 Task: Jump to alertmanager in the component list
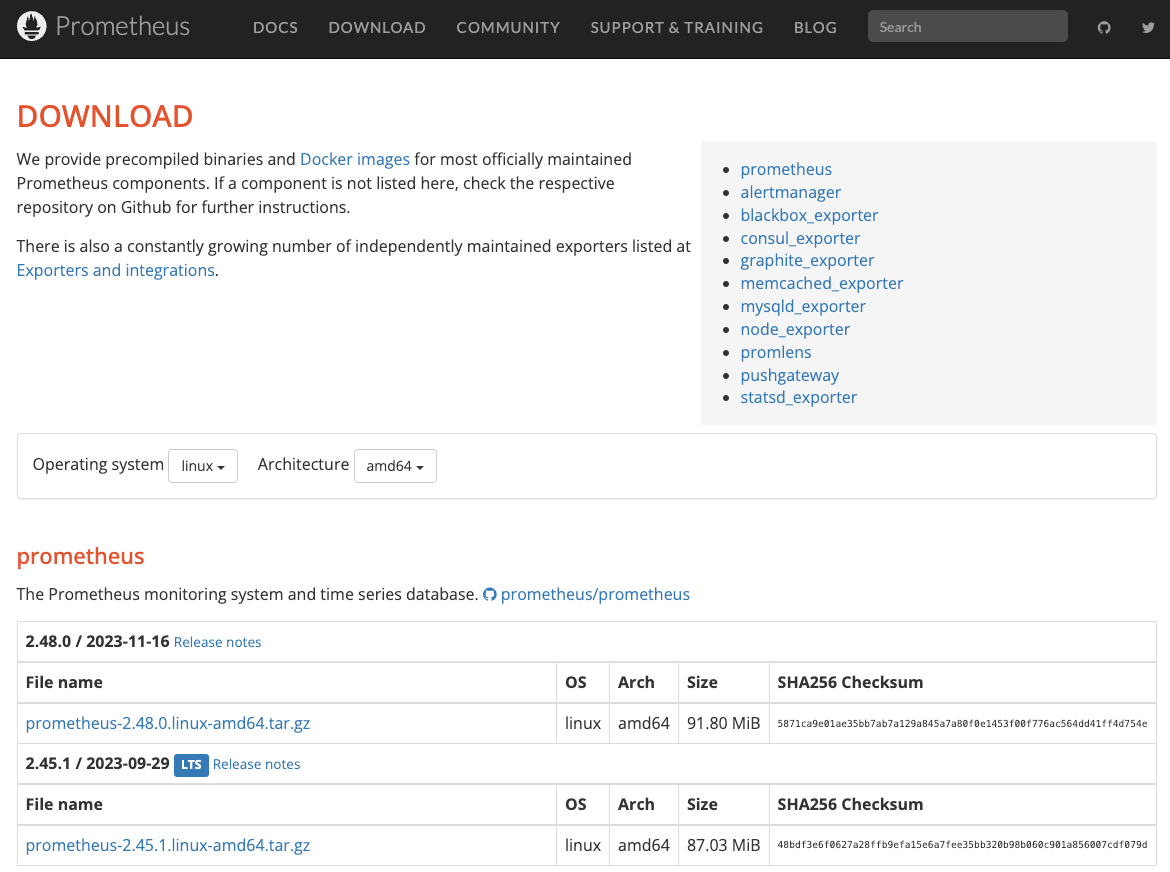point(790,192)
